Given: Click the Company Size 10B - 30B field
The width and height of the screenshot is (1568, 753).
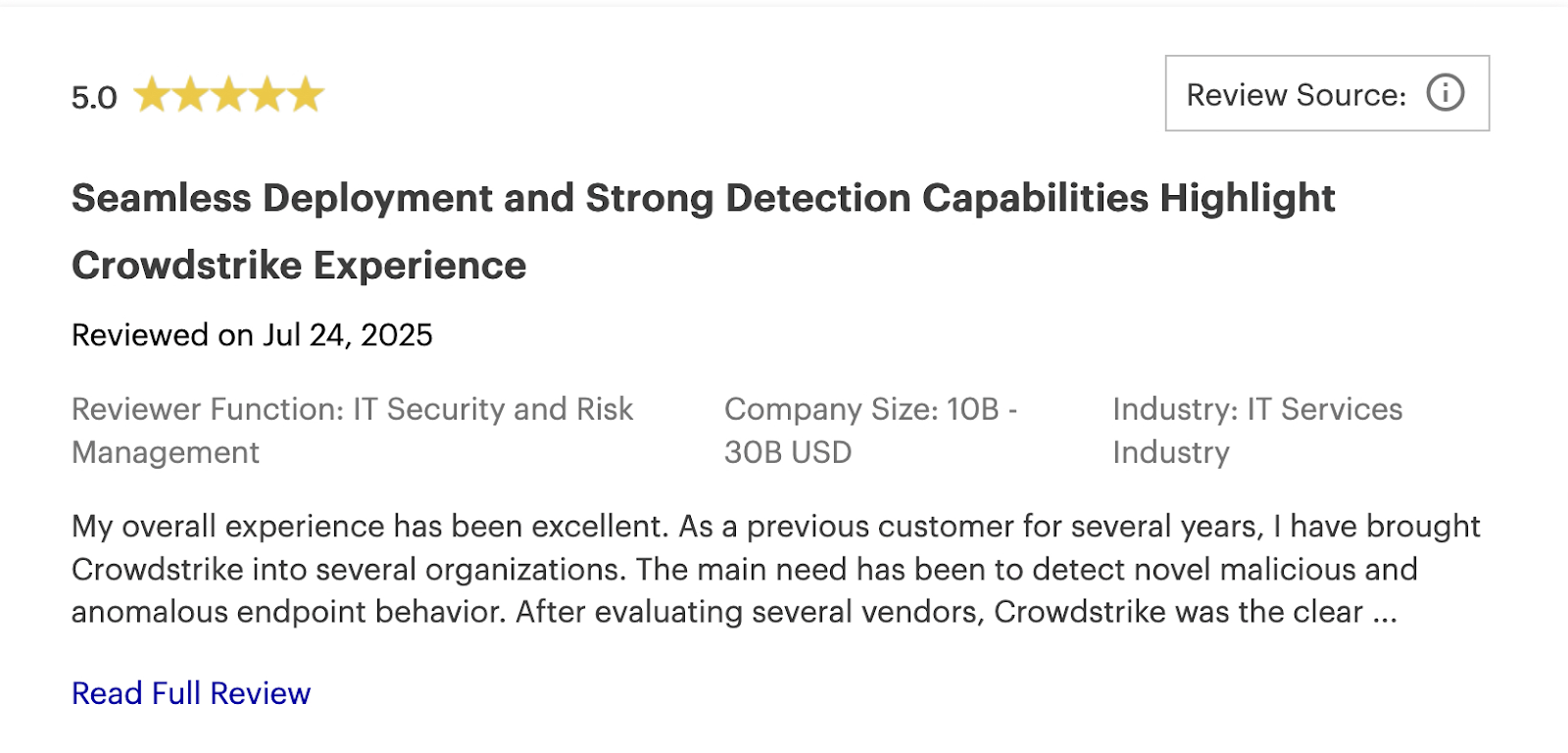Looking at the screenshot, I should point(872,429).
